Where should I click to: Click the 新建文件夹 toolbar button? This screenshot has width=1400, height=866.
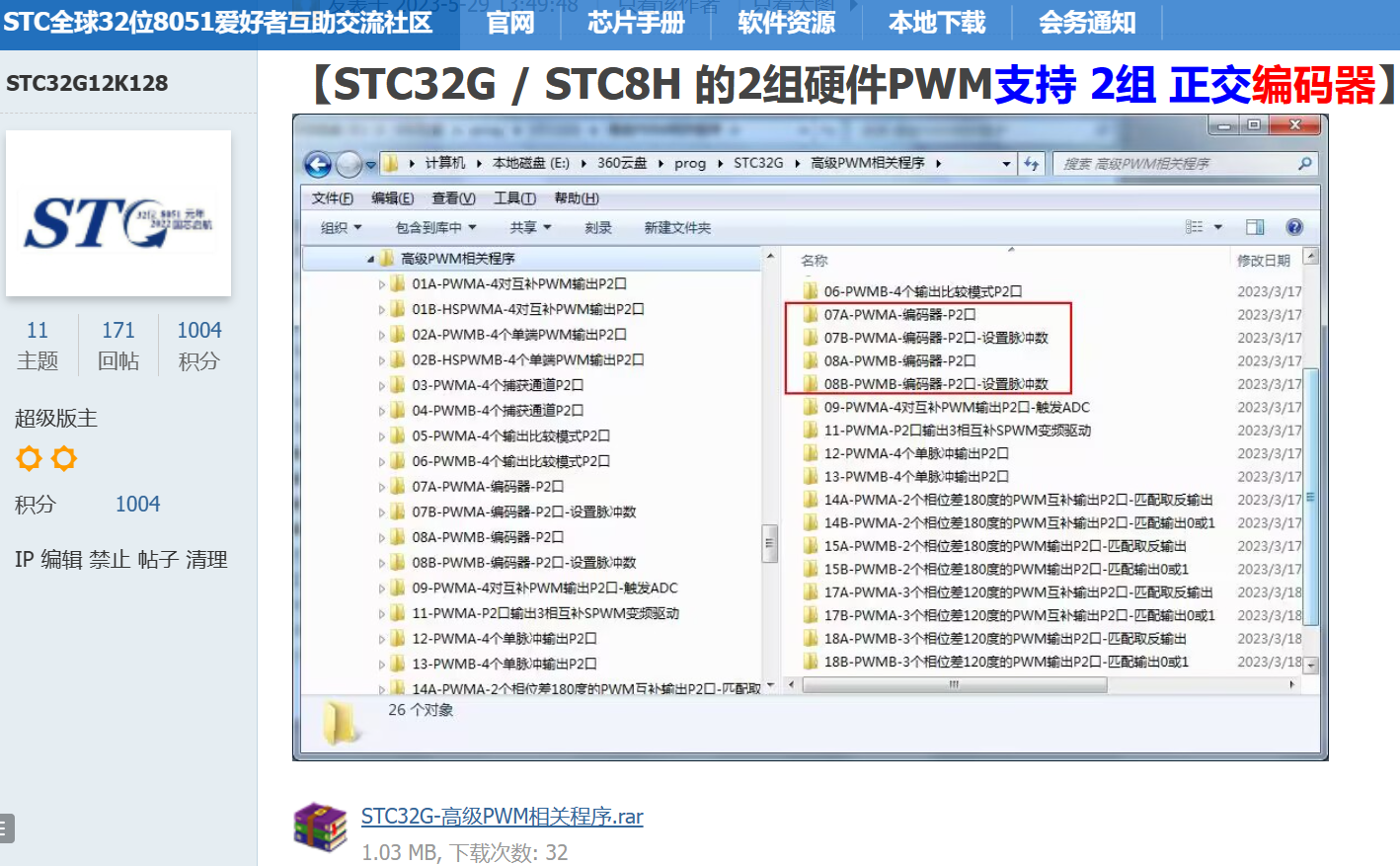[x=677, y=228]
